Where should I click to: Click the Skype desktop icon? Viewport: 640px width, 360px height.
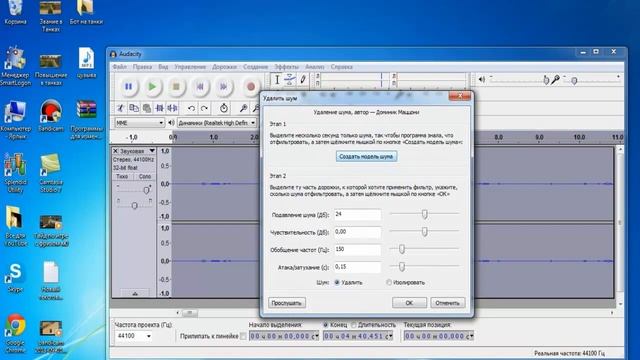point(15,278)
